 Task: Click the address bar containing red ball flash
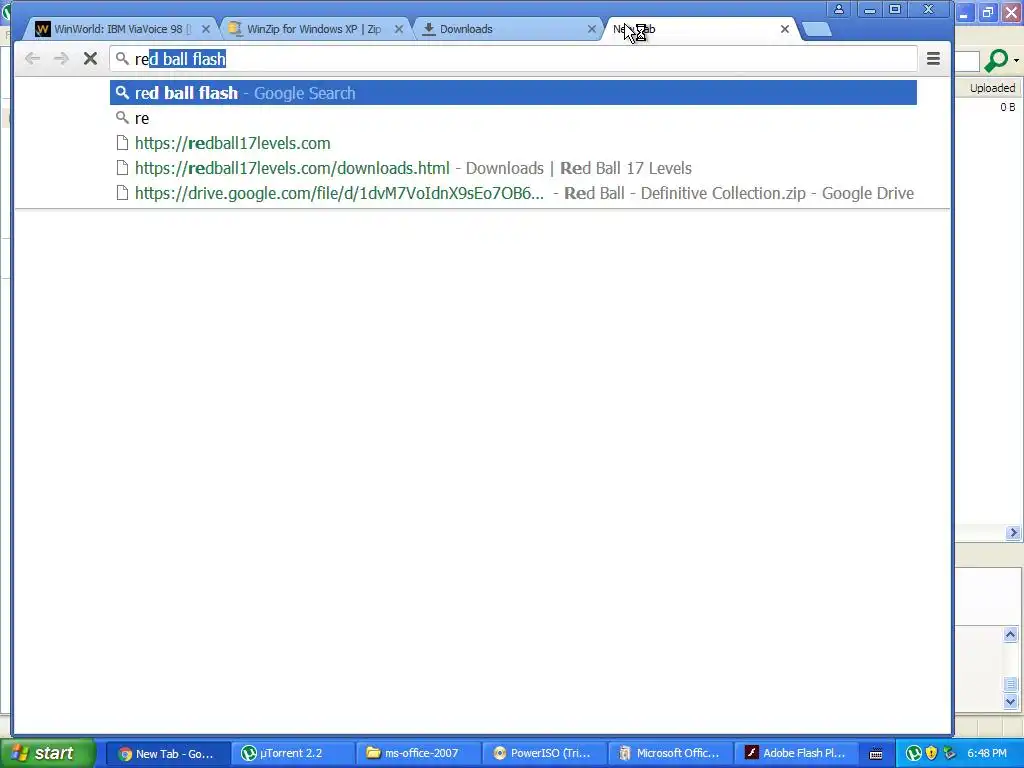[x=513, y=59]
